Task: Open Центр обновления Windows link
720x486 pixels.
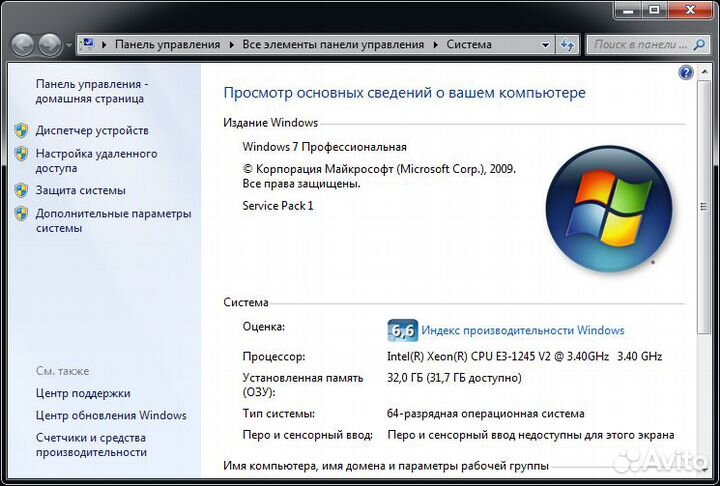Action: click(111, 415)
